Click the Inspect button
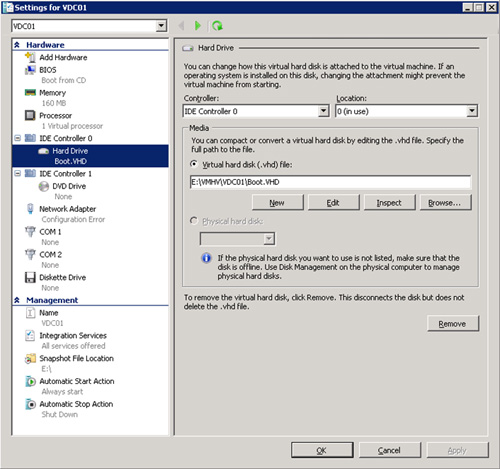 389,202
